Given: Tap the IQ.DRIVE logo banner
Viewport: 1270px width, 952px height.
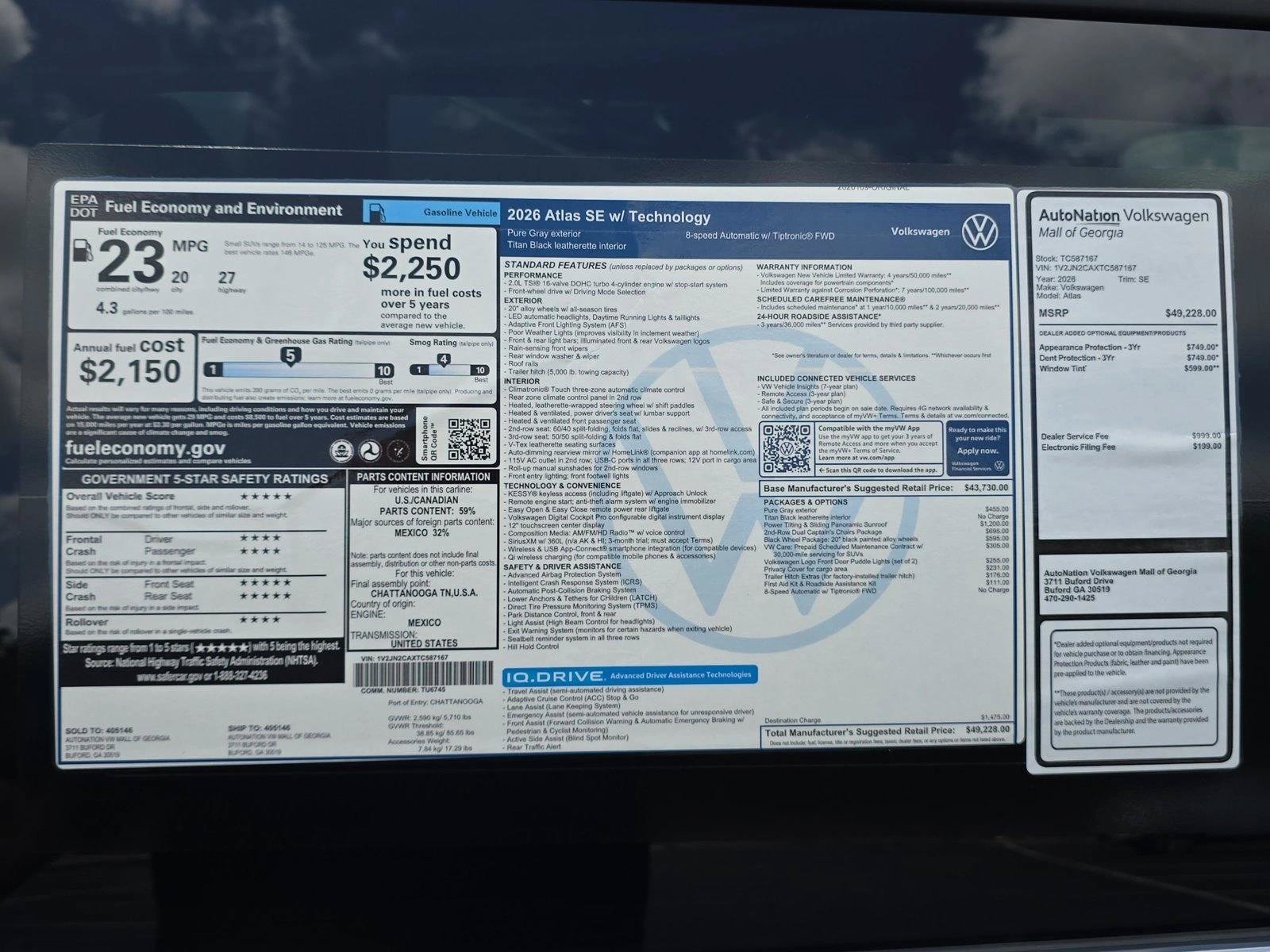Looking at the screenshot, I should point(630,675).
